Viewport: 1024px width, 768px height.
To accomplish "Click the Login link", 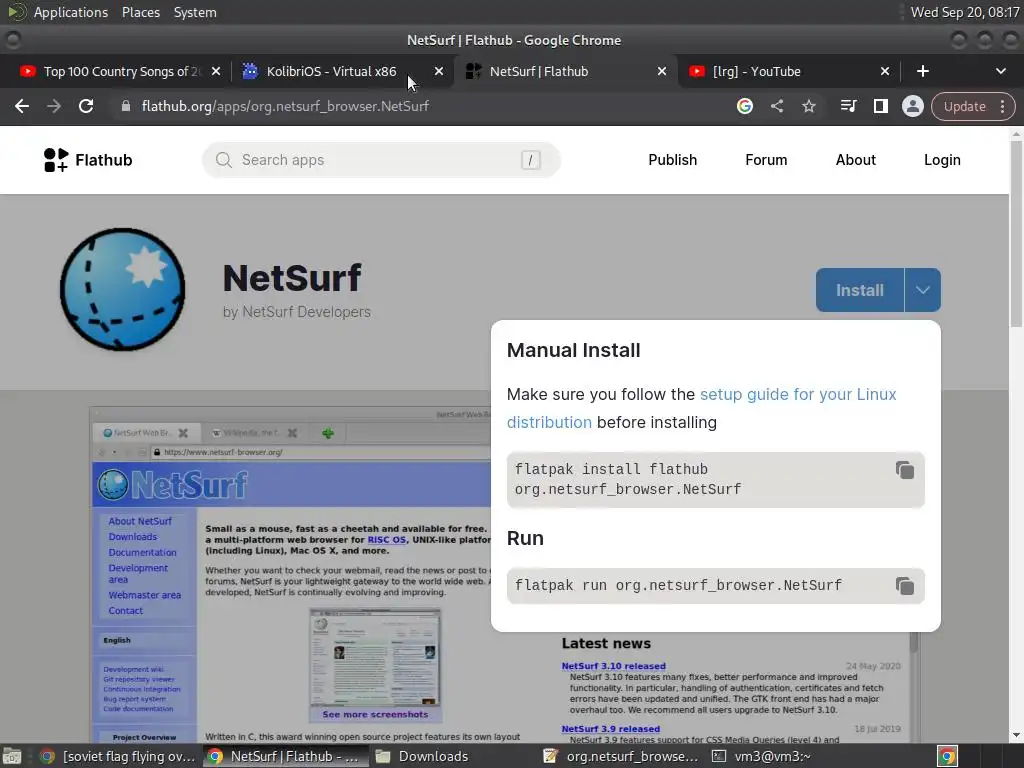I will [x=942, y=160].
